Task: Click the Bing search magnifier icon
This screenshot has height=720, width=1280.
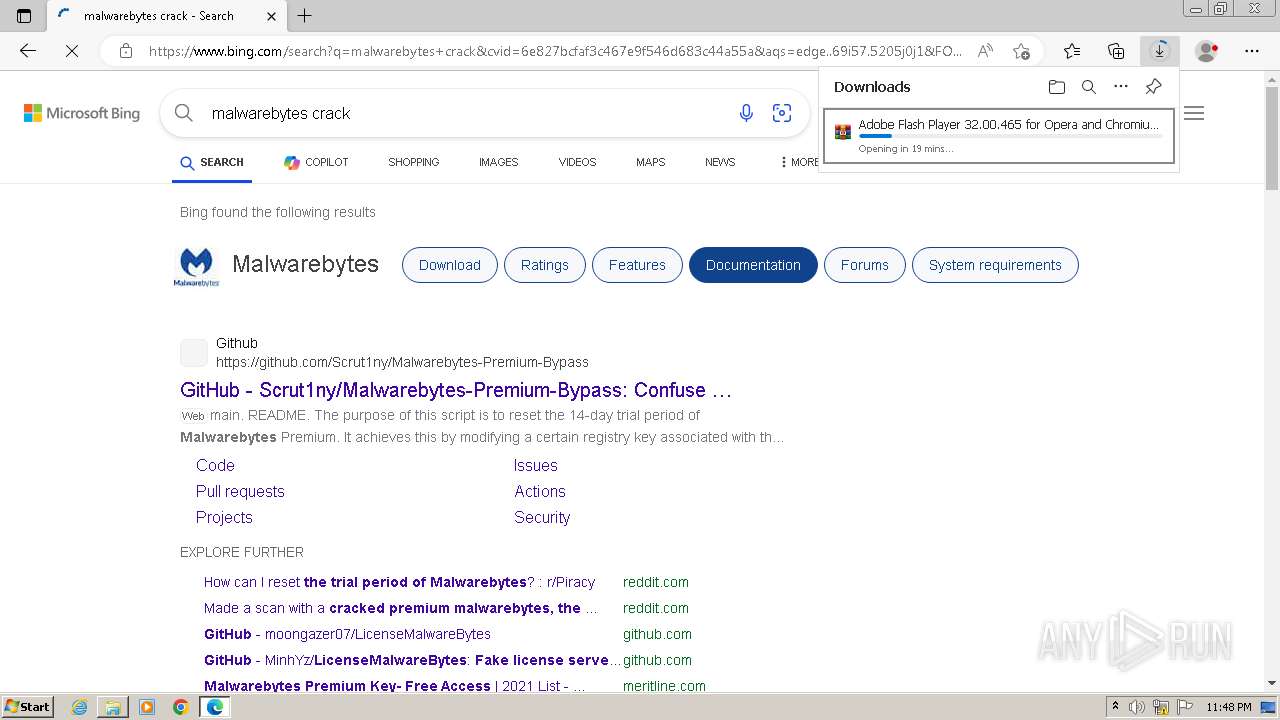Action: (x=184, y=113)
